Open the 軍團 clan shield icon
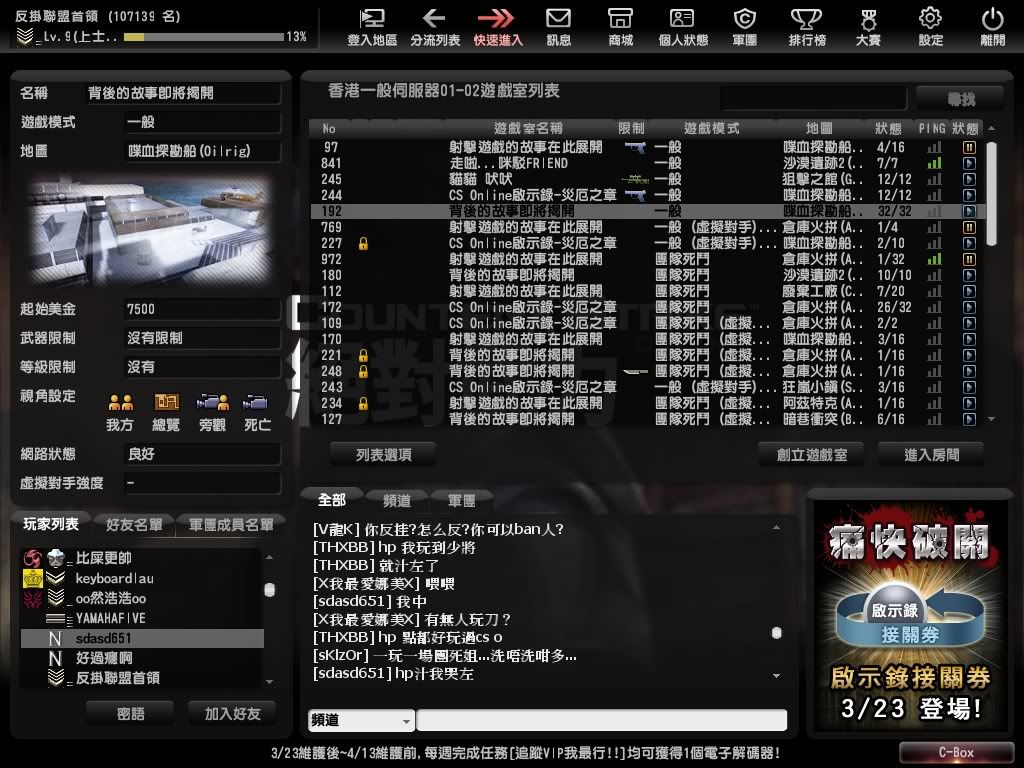The image size is (1024, 768). tap(744, 19)
